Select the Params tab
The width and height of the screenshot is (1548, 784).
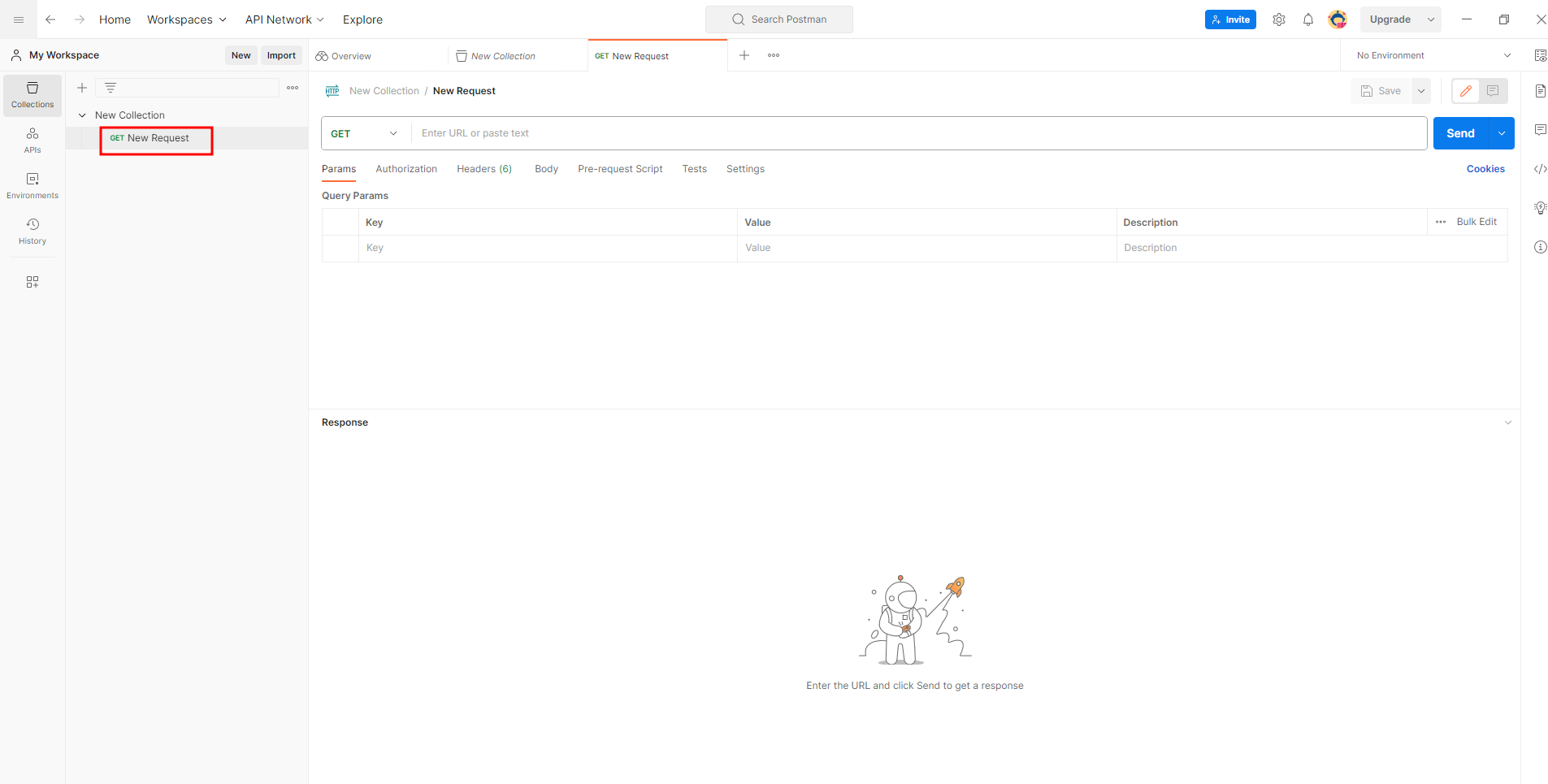click(339, 169)
